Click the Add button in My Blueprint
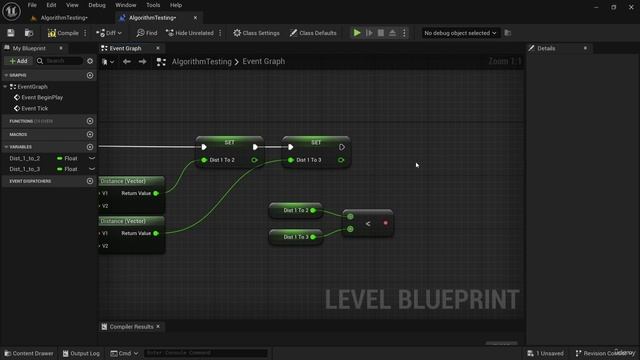The image size is (640, 360). coord(18,61)
